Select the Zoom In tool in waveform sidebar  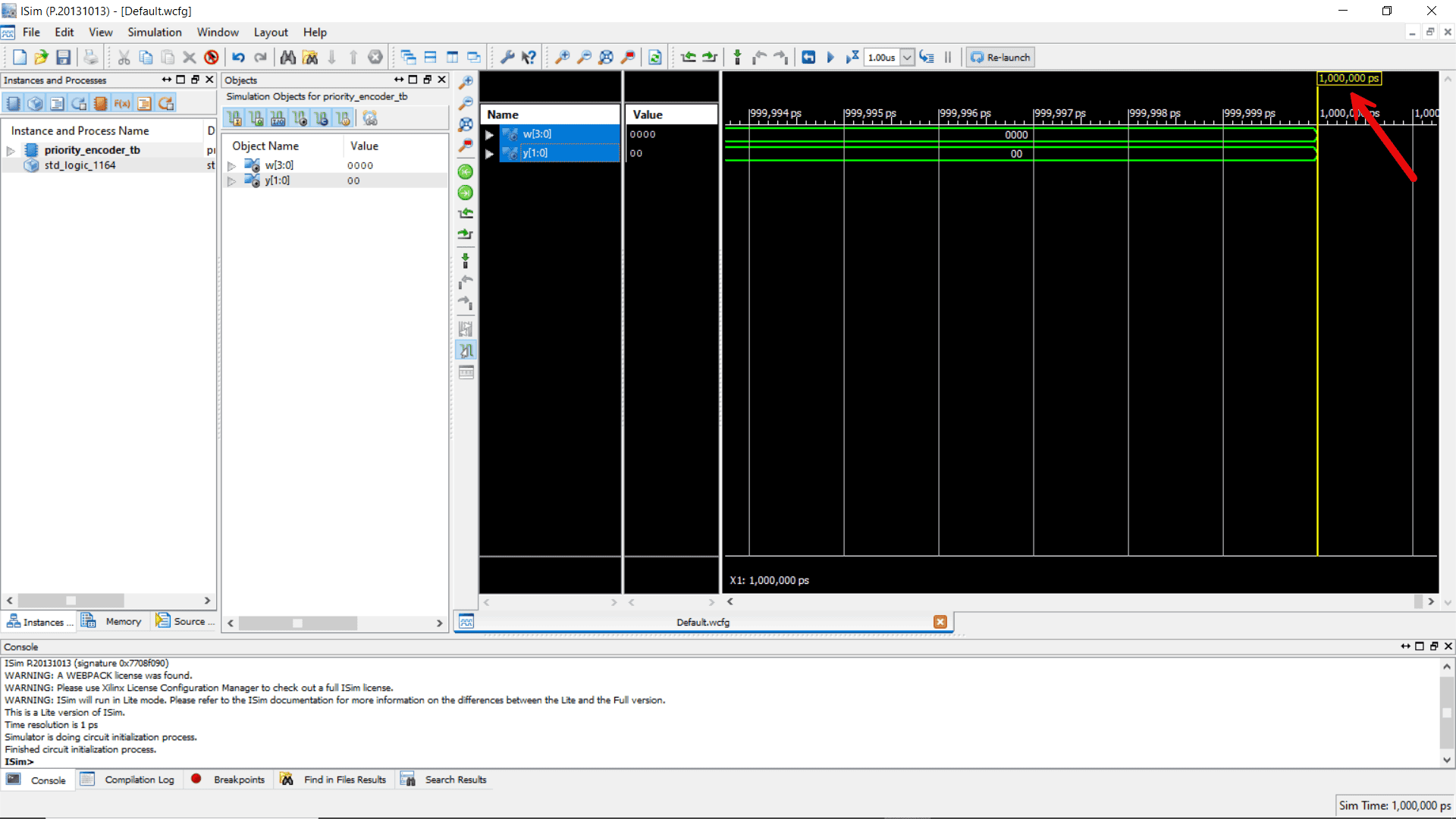point(466,80)
